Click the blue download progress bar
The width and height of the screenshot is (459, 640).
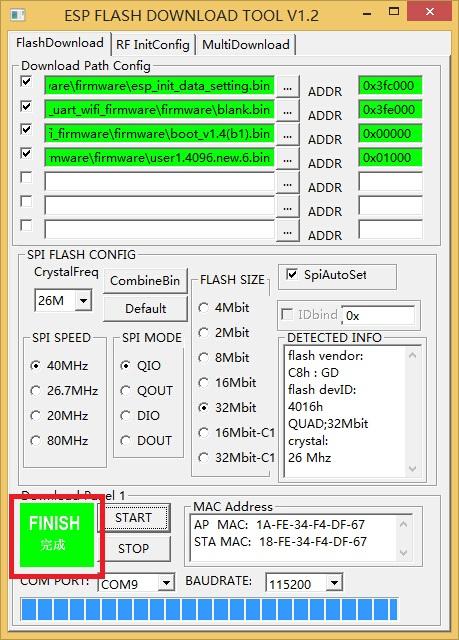pyautogui.click(x=209, y=610)
